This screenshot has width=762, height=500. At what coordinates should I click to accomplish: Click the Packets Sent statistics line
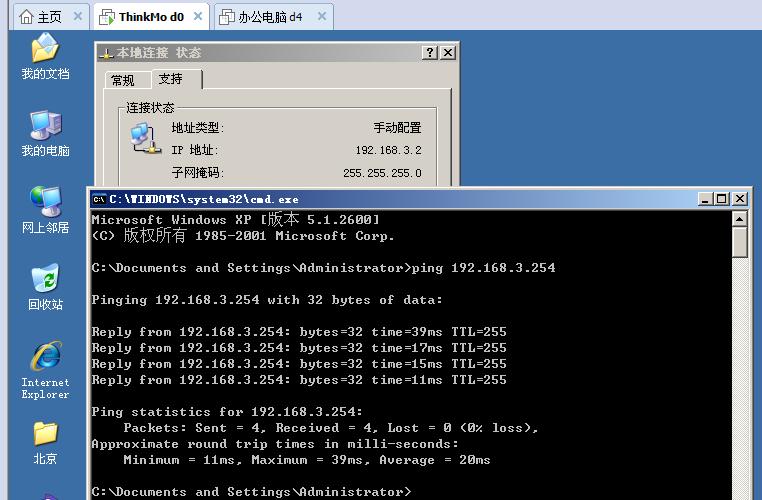330,428
